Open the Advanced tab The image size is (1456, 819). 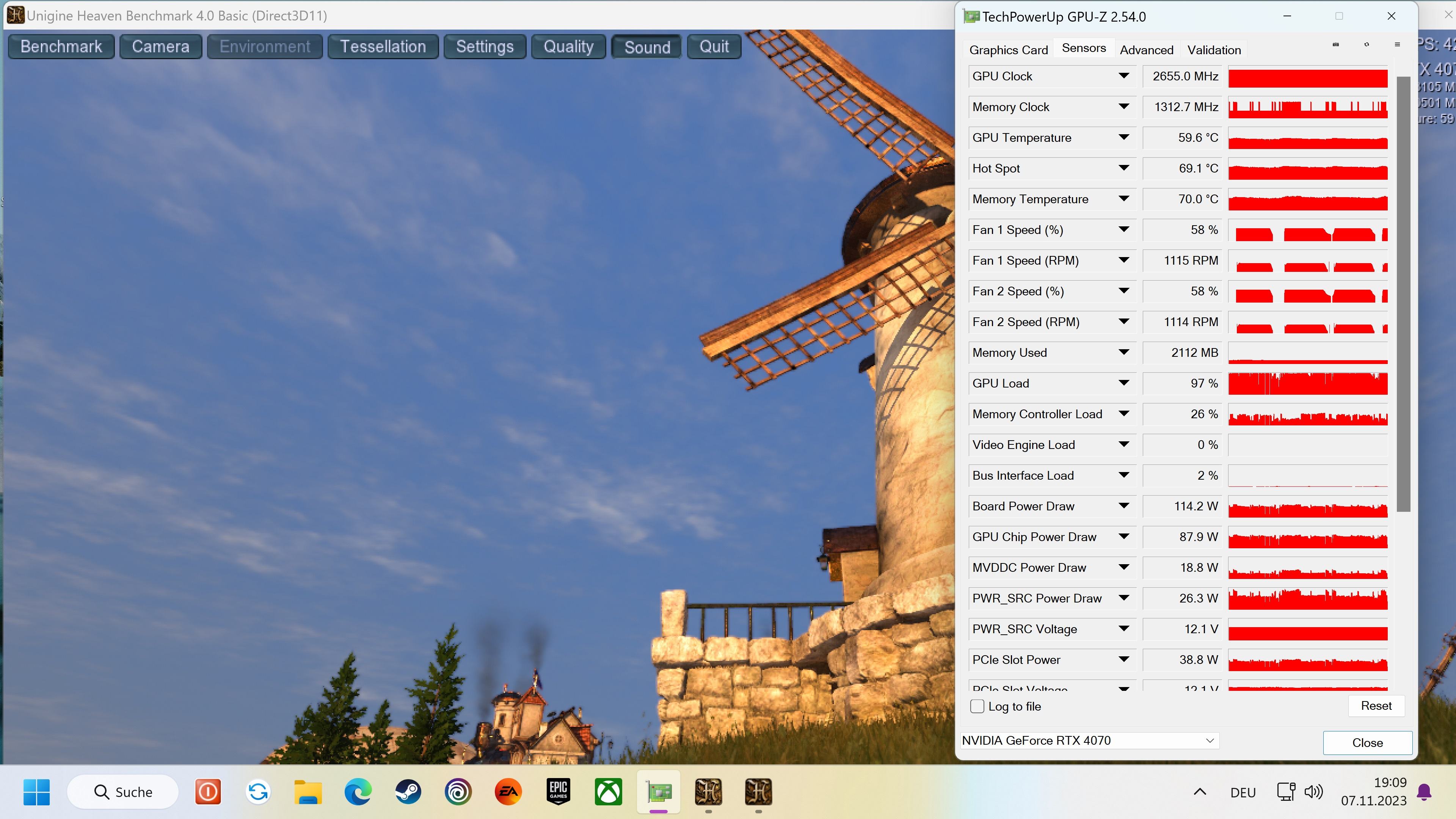(1146, 50)
